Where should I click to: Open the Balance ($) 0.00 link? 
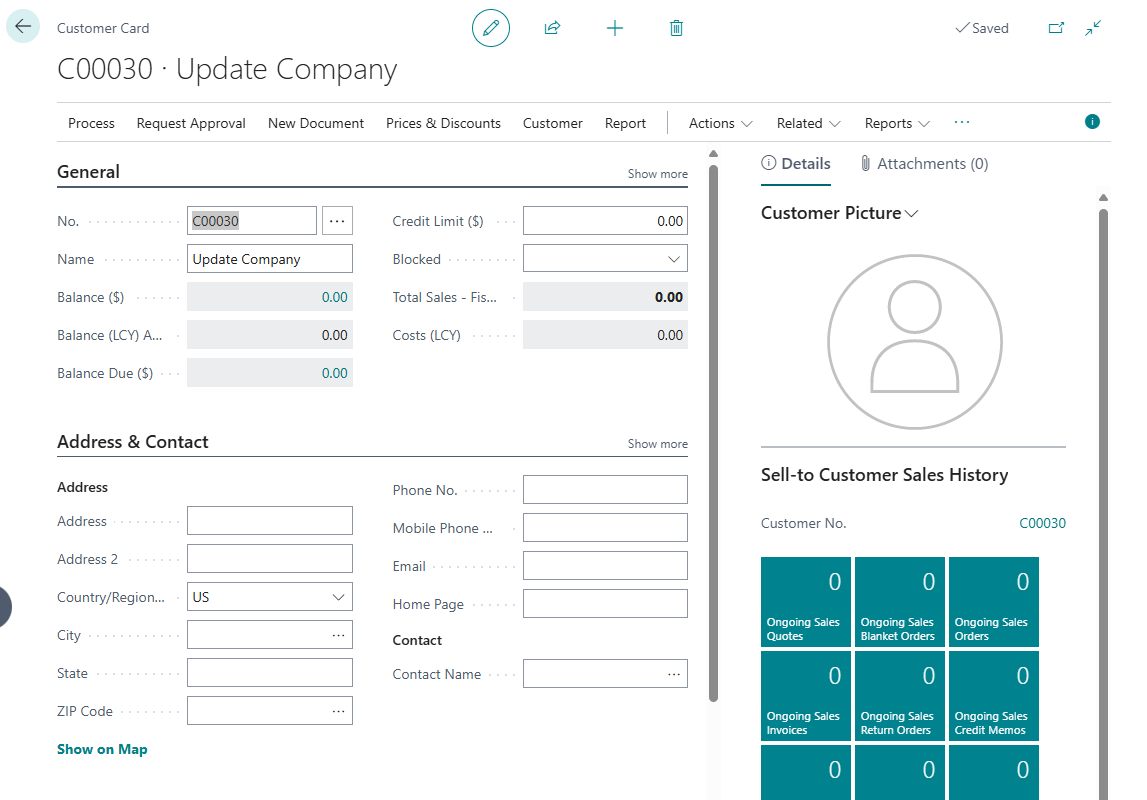[x=334, y=297]
